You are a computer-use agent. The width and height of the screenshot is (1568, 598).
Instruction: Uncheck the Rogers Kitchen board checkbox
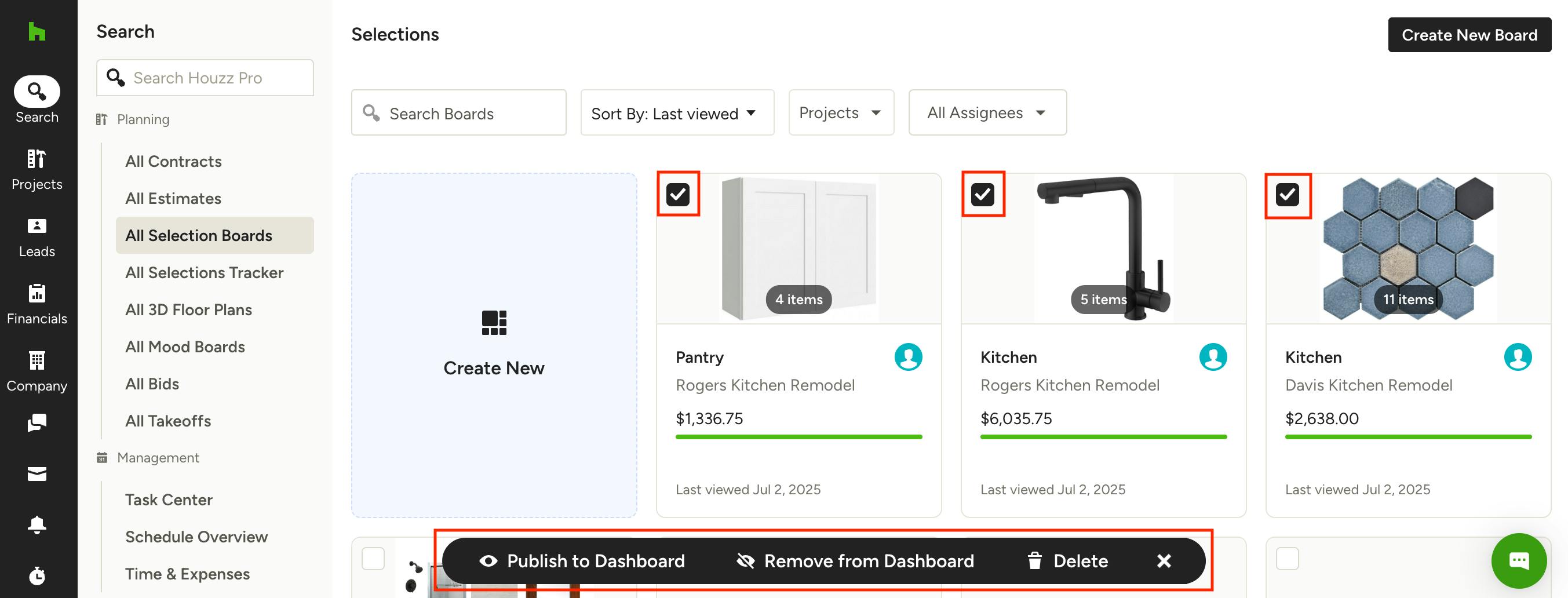(x=982, y=195)
